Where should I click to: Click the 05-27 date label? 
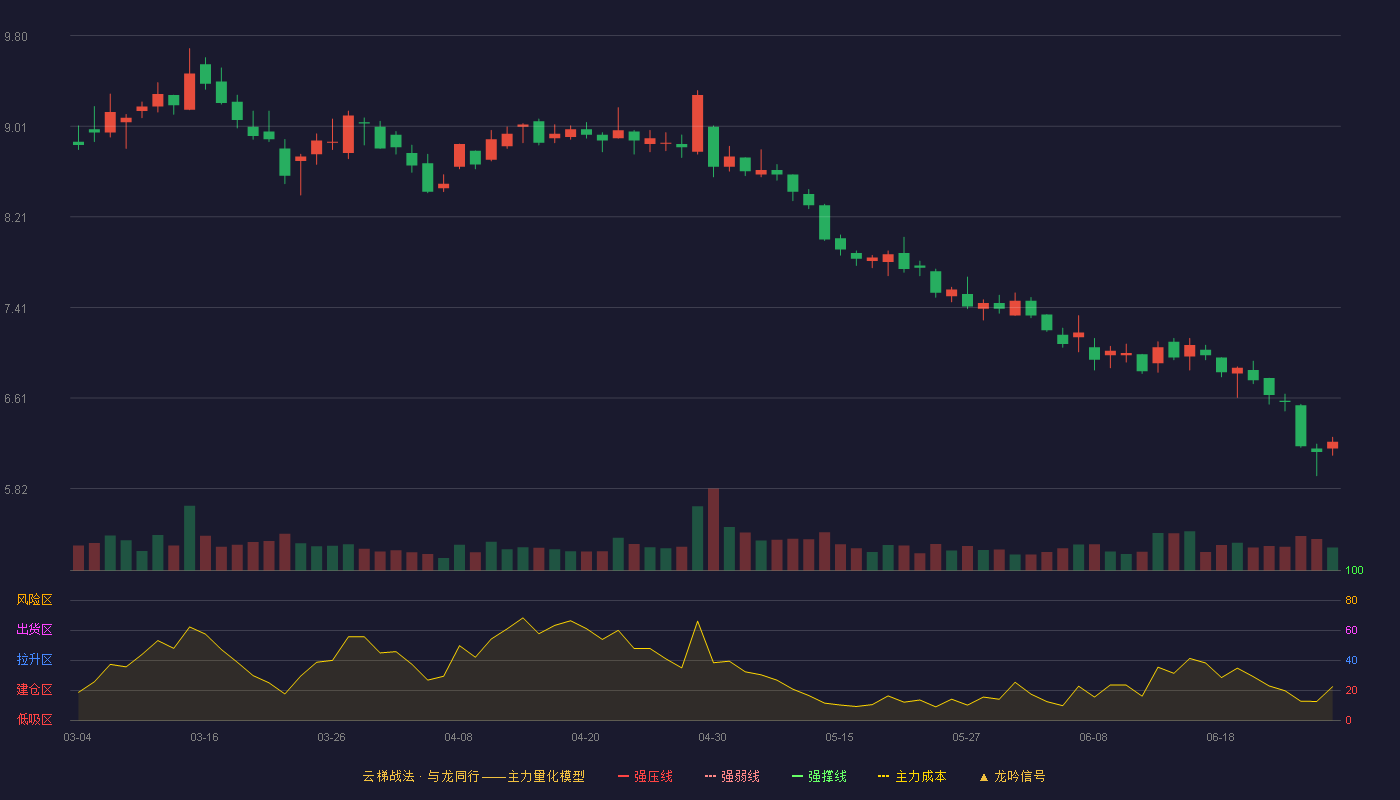coord(966,737)
